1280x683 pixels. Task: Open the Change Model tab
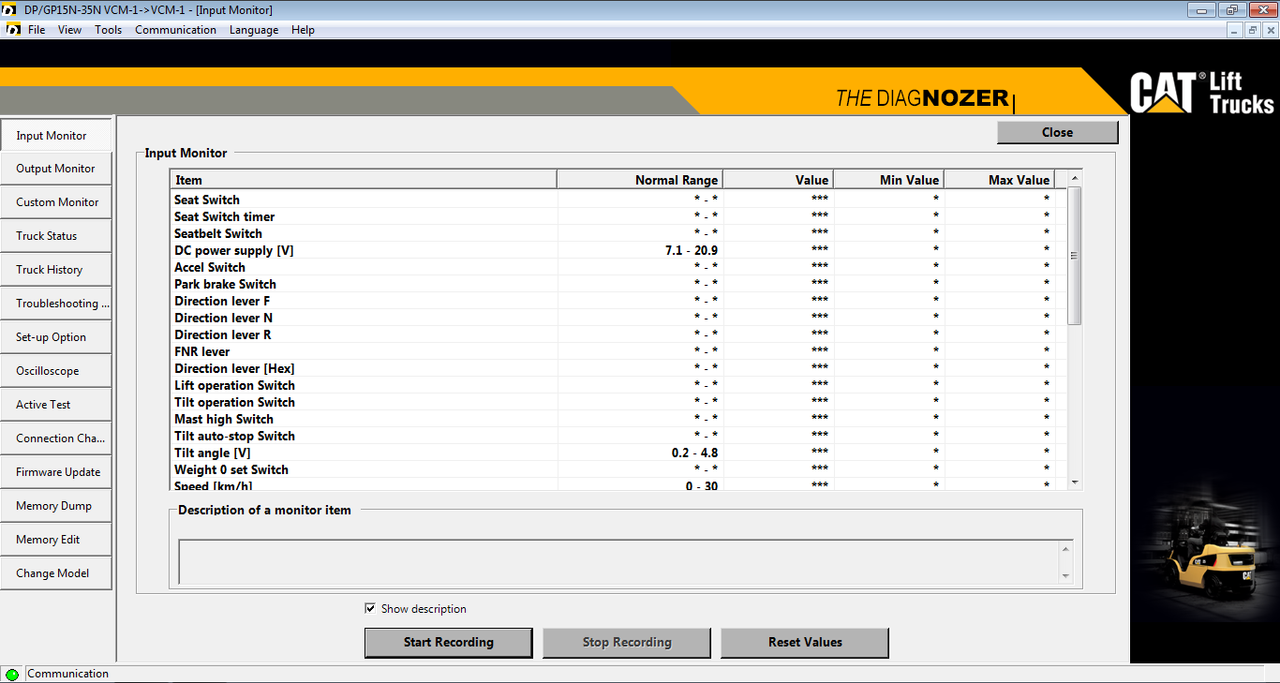56,573
